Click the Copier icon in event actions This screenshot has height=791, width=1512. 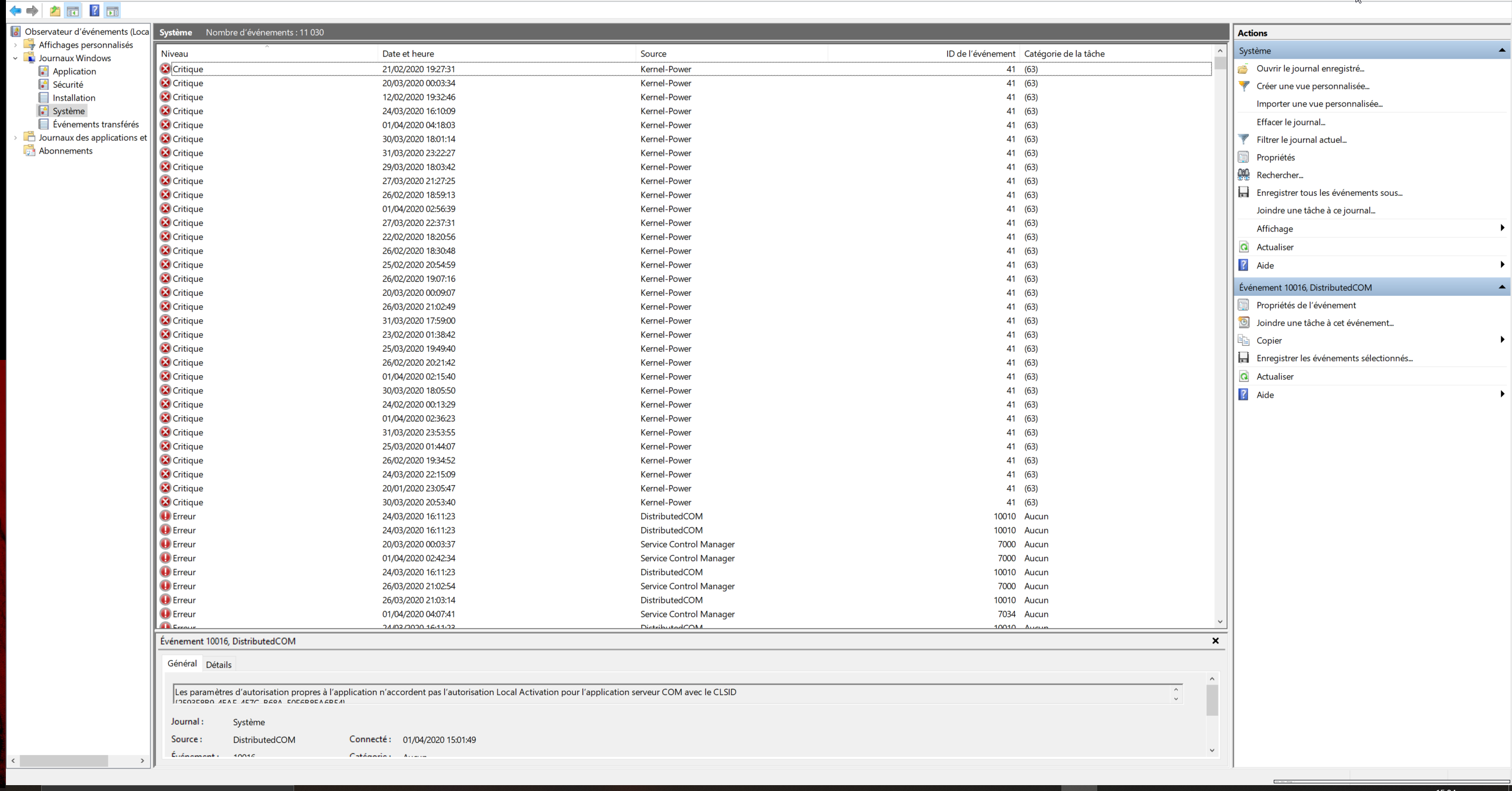pos(1244,341)
